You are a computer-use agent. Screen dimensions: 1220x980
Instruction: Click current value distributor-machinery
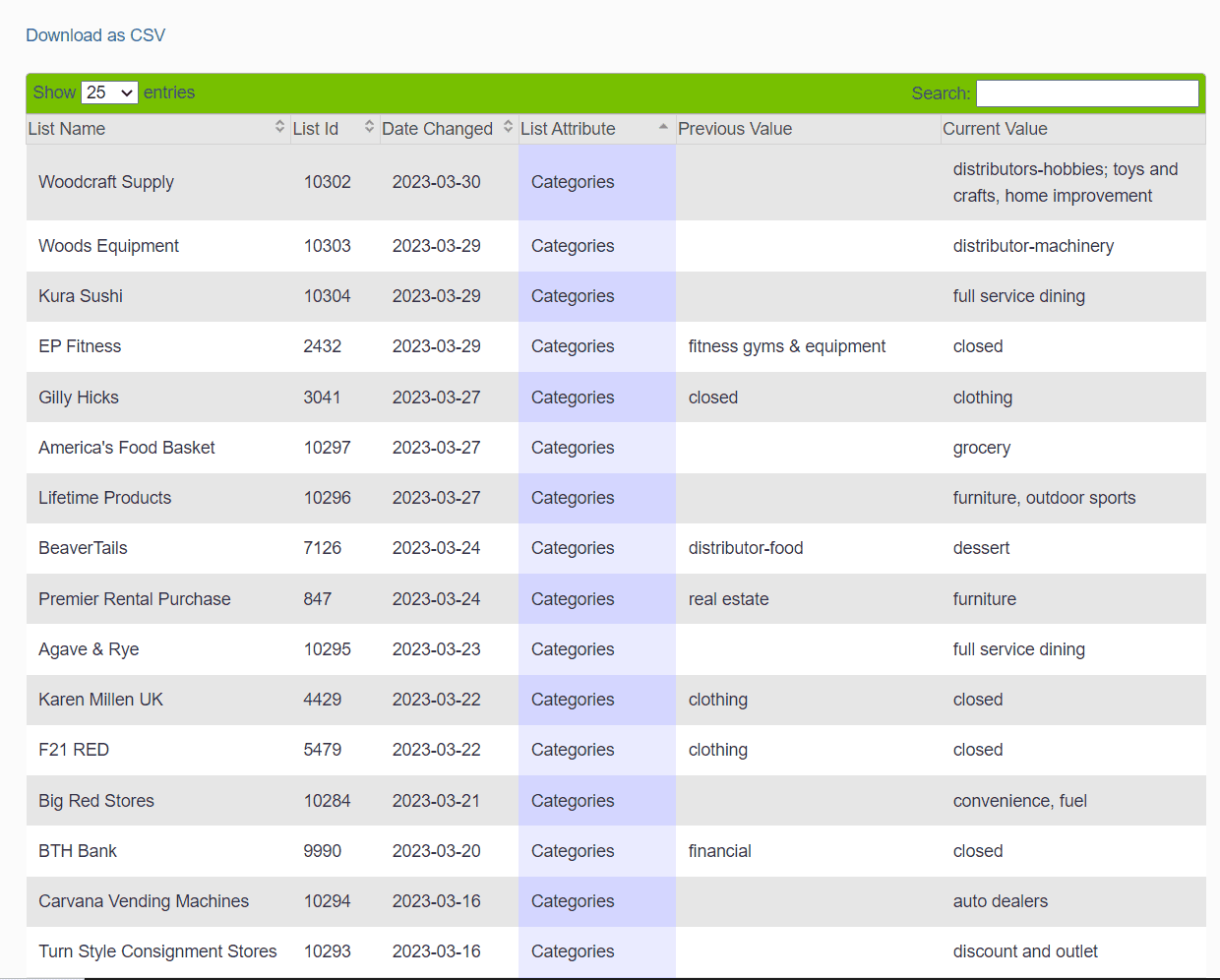pos(1033,246)
